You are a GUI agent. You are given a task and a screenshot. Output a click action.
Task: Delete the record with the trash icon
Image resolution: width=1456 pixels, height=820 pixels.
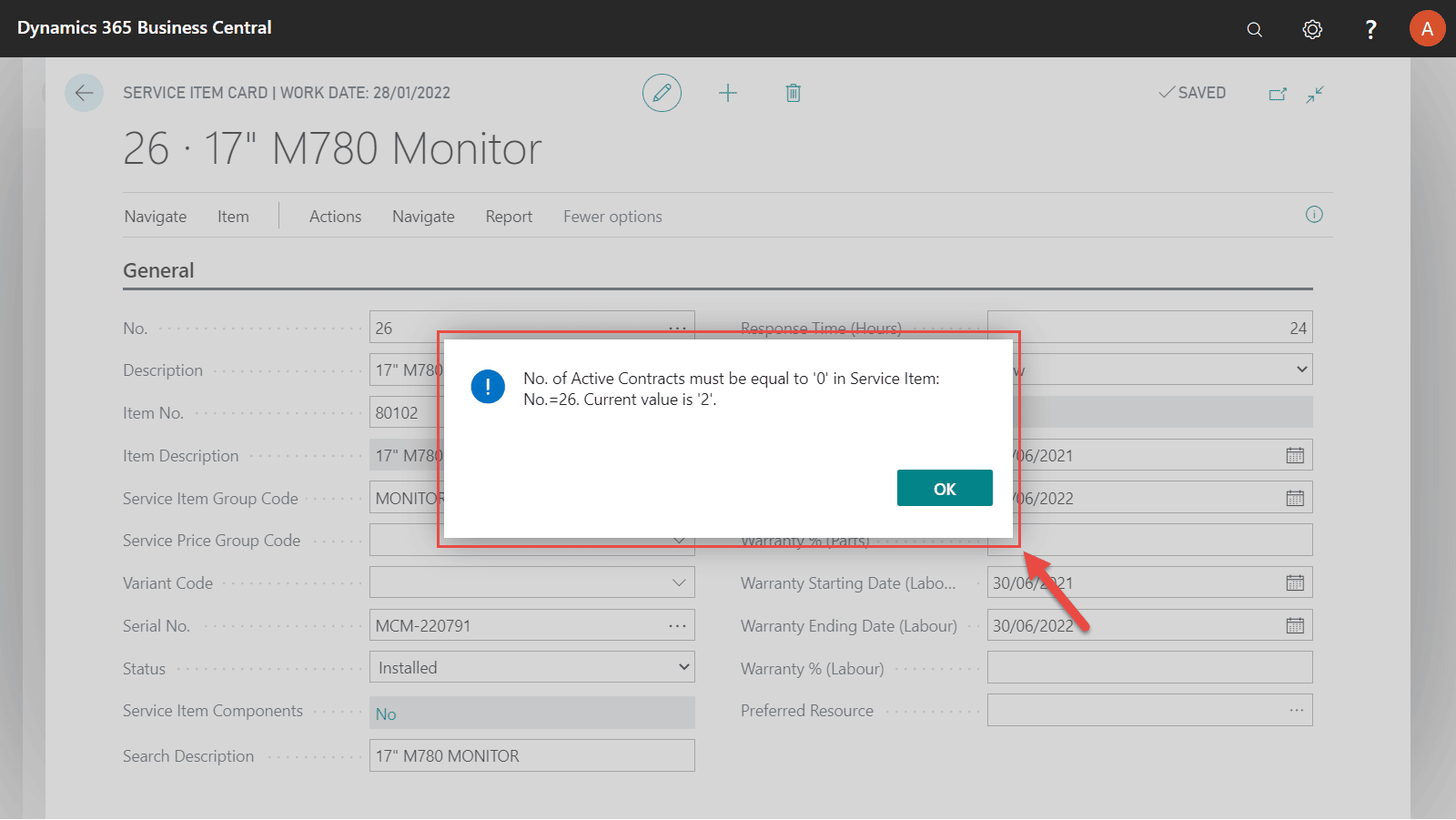click(x=794, y=93)
